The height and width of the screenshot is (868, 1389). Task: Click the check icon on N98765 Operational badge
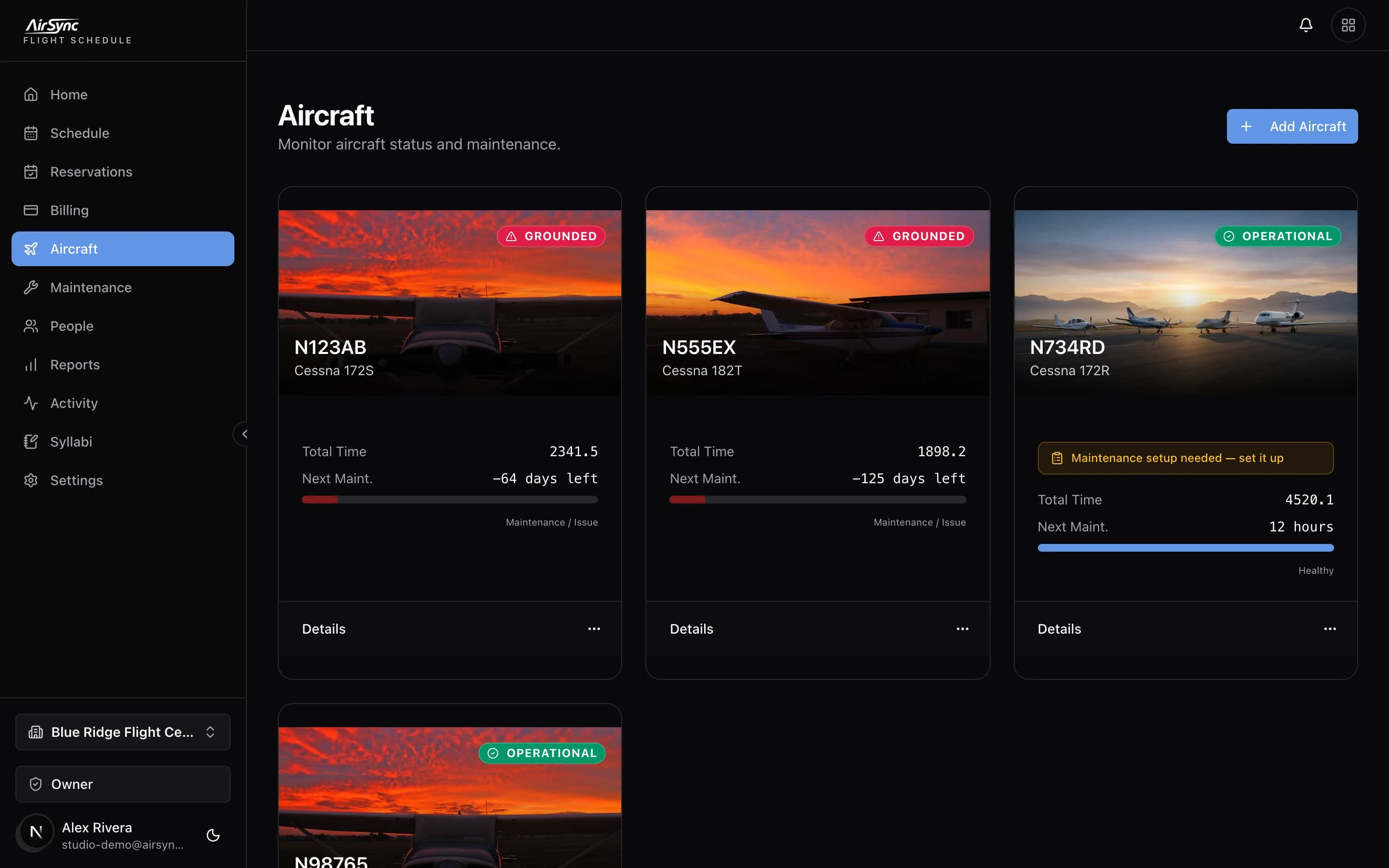click(492, 753)
